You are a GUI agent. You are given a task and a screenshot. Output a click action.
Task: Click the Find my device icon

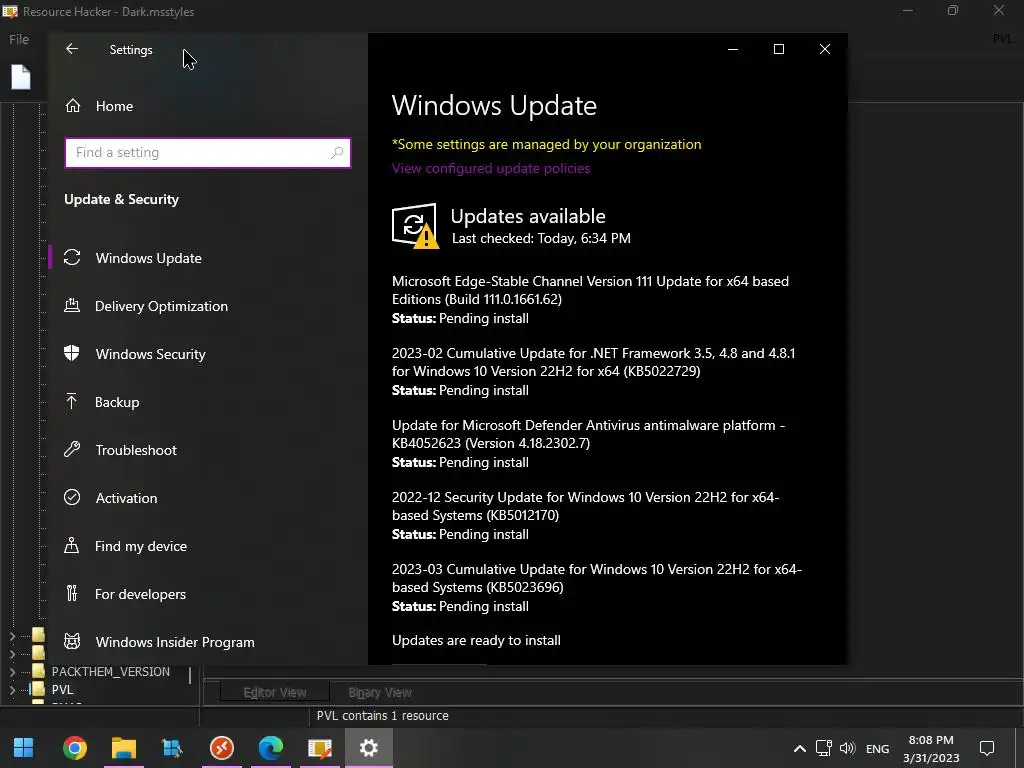(x=72, y=545)
